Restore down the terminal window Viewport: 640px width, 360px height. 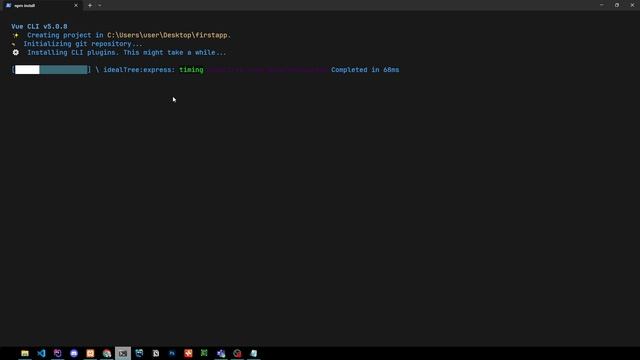tap(617, 5)
